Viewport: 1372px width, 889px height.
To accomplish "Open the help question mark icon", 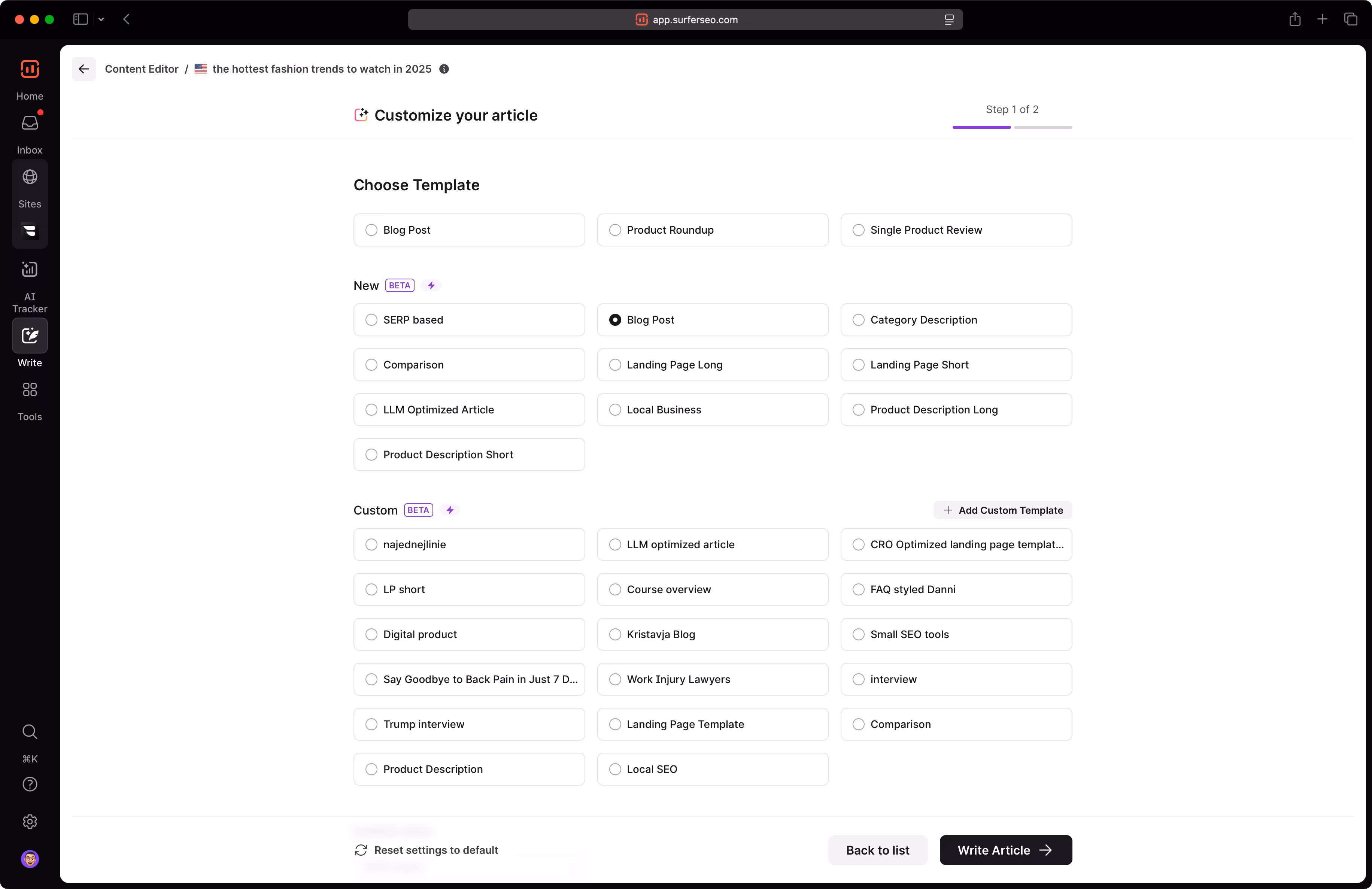I will point(30,784).
